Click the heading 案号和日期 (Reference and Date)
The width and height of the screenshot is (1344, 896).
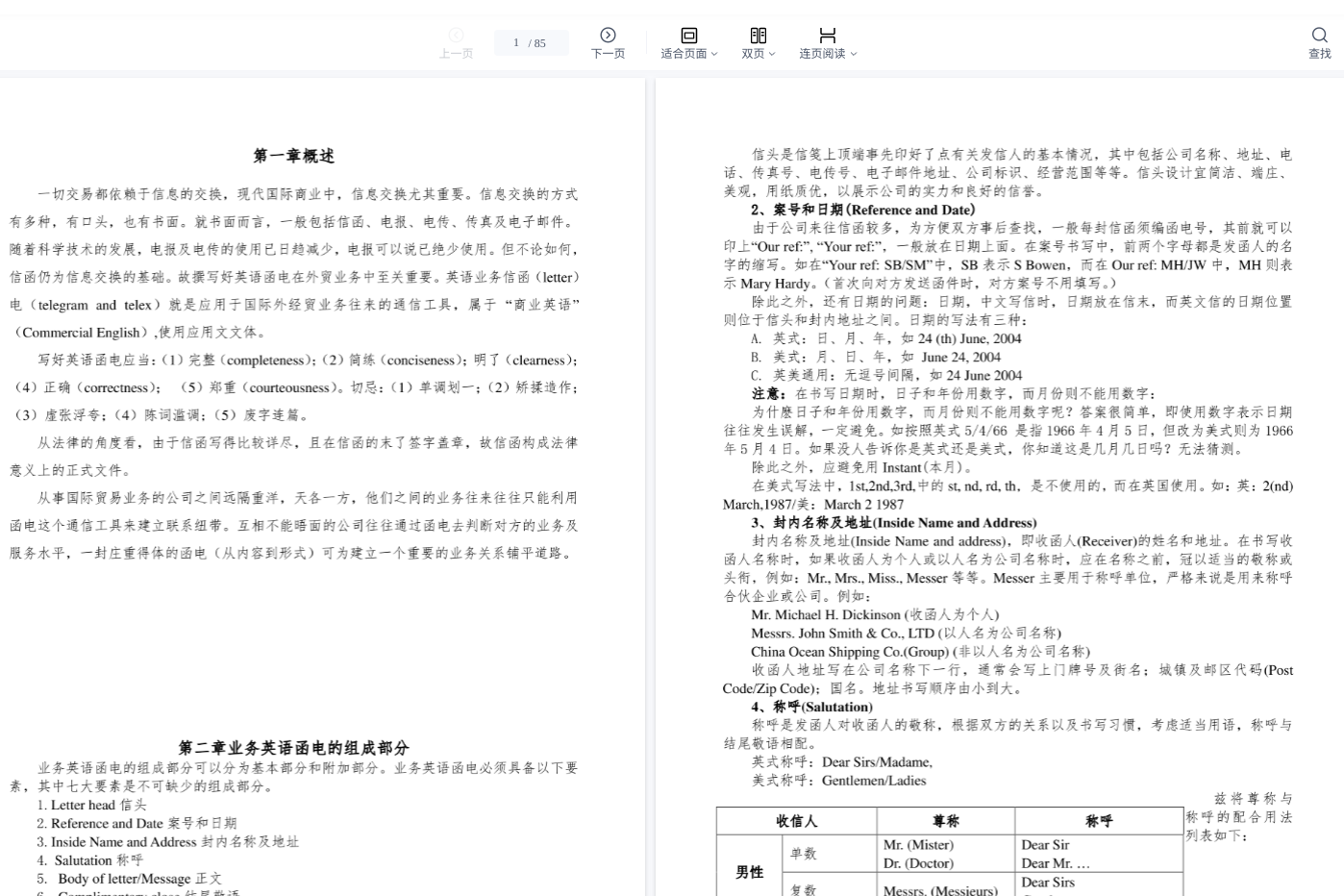(x=862, y=210)
